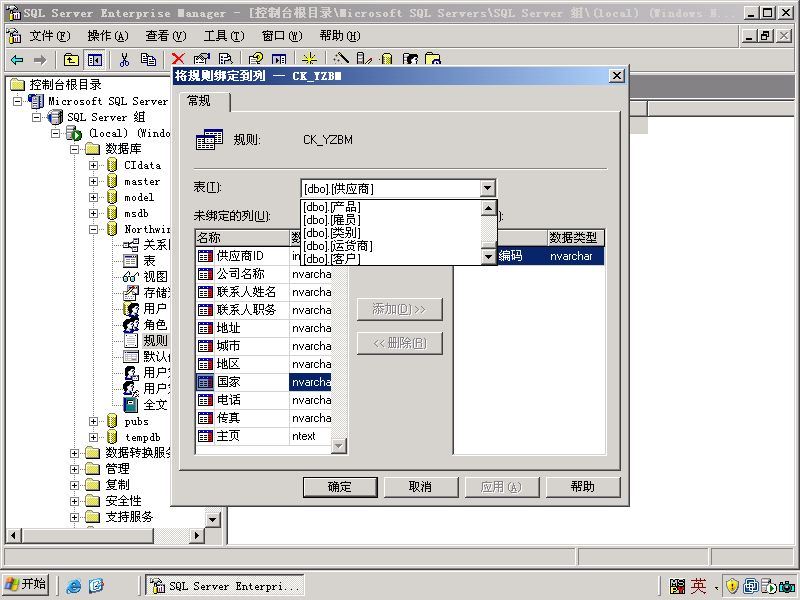Click the security shield tray icon

click(732, 586)
